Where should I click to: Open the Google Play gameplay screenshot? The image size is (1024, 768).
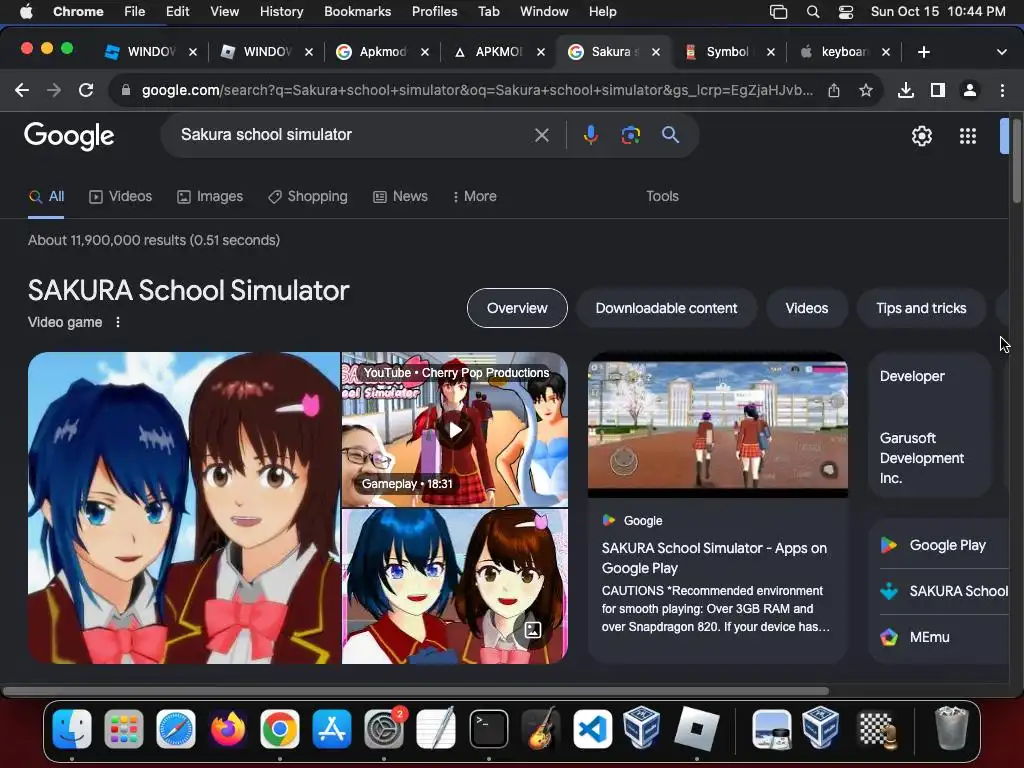pos(718,425)
